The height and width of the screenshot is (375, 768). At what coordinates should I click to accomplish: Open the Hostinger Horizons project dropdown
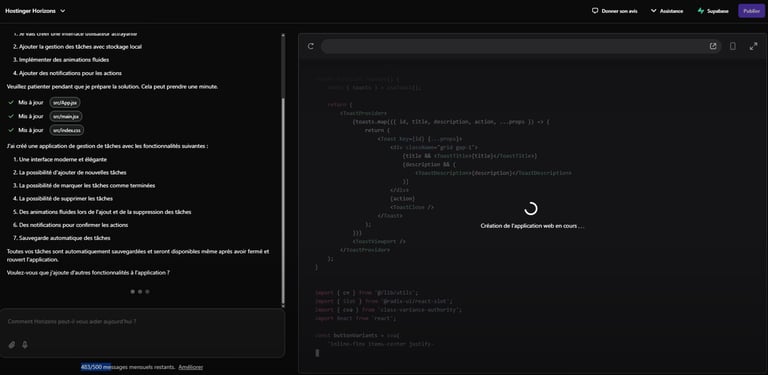(x=35, y=11)
